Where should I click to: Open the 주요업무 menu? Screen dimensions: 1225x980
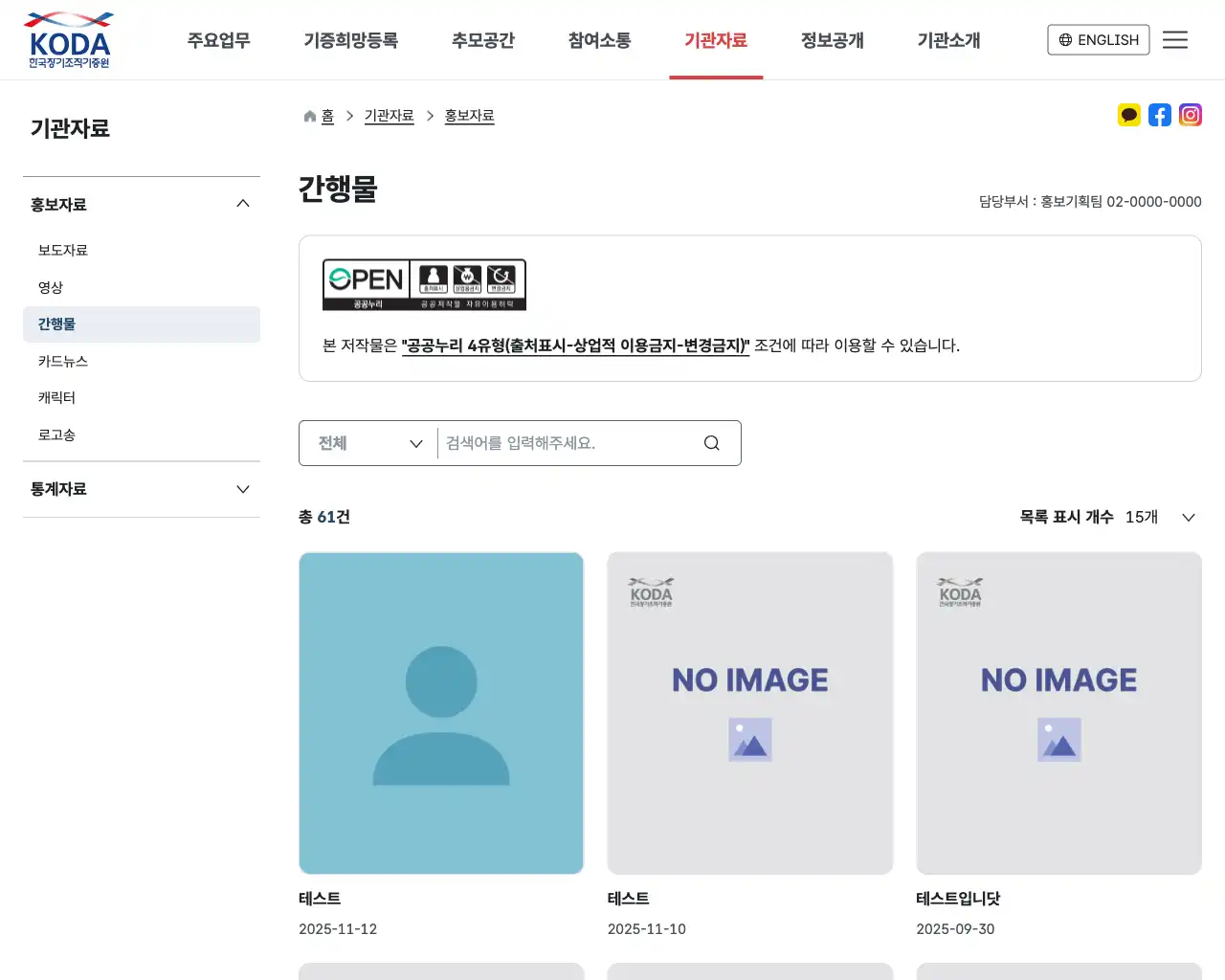(217, 40)
